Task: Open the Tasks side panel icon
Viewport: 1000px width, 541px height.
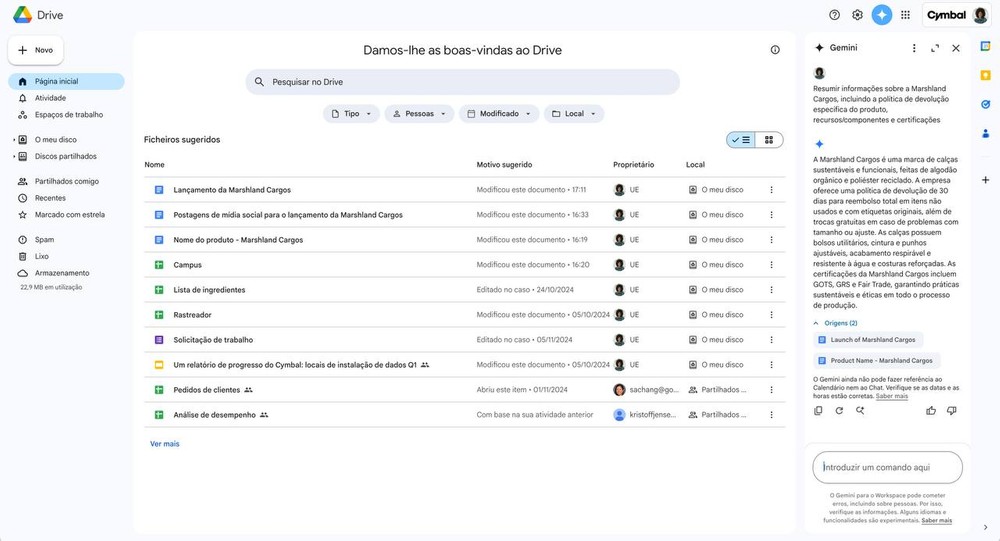Action: click(985, 104)
